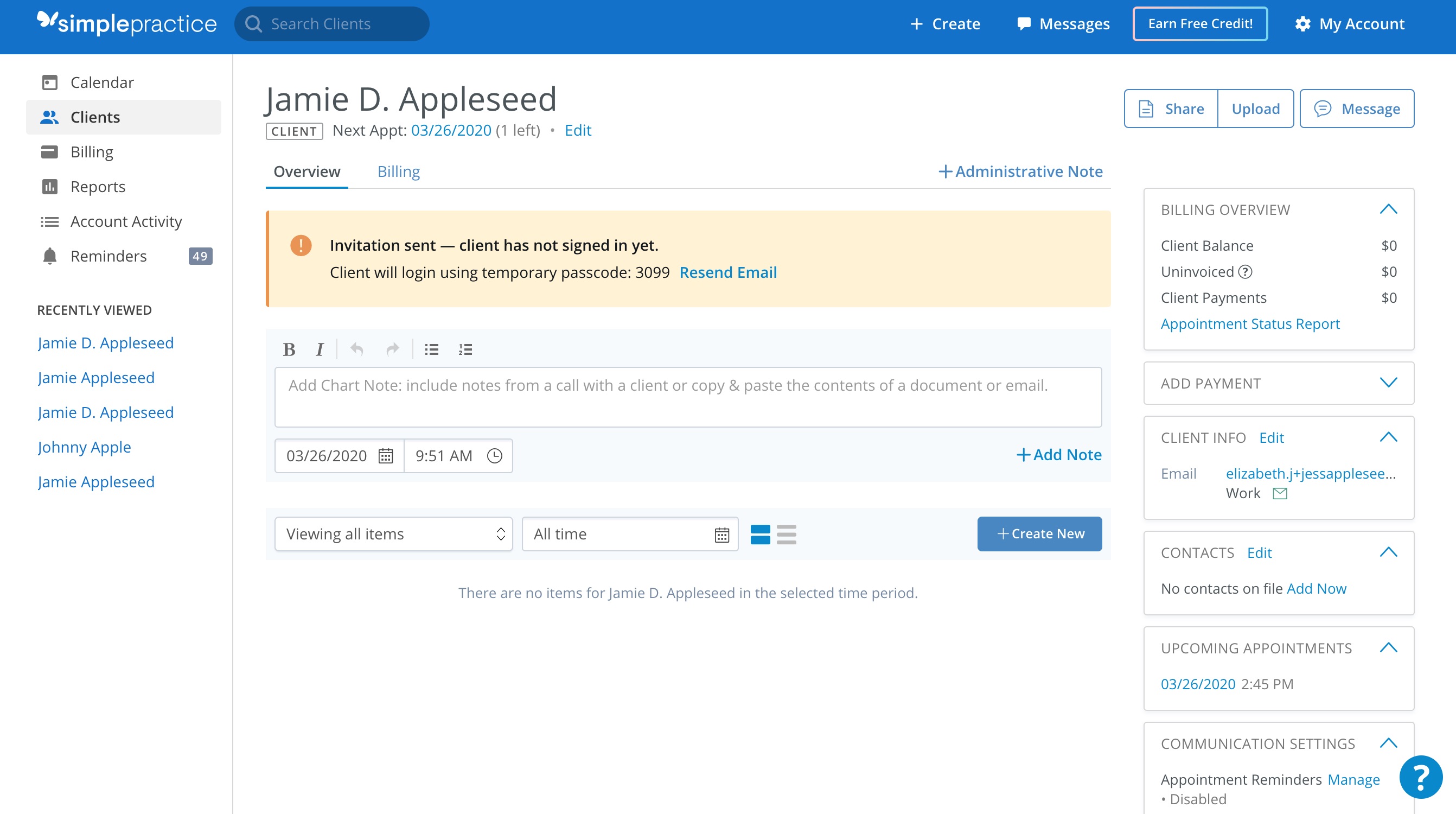Apply a numbered list in the note editor
Image resolution: width=1456 pixels, height=814 pixels.
tap(465, 349)
